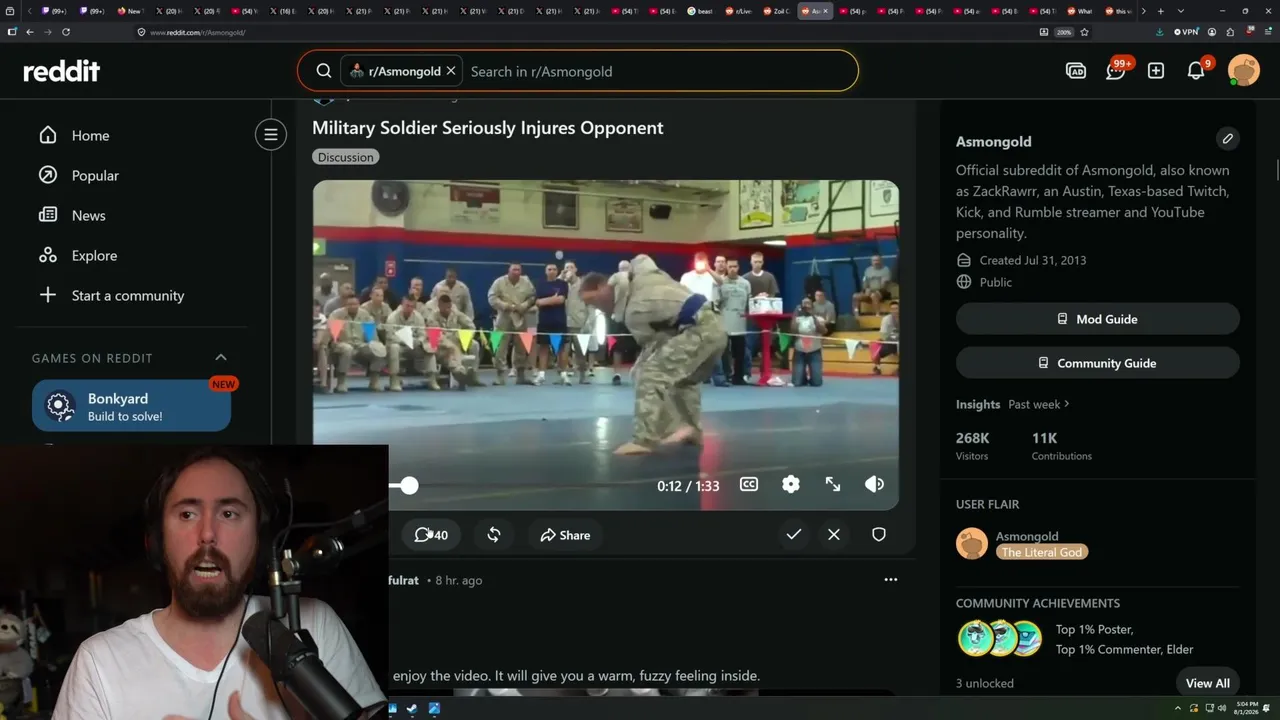Screen dimensions: 1280x720
Task: Click the browser back arrow
Action: [30, 32]
